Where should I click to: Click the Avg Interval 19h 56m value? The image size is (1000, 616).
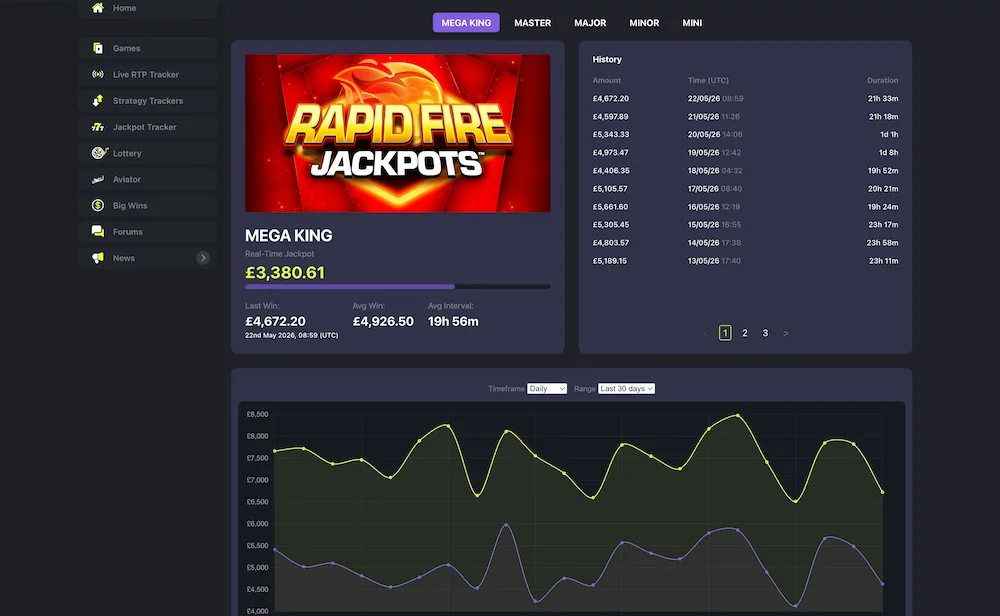453,321
